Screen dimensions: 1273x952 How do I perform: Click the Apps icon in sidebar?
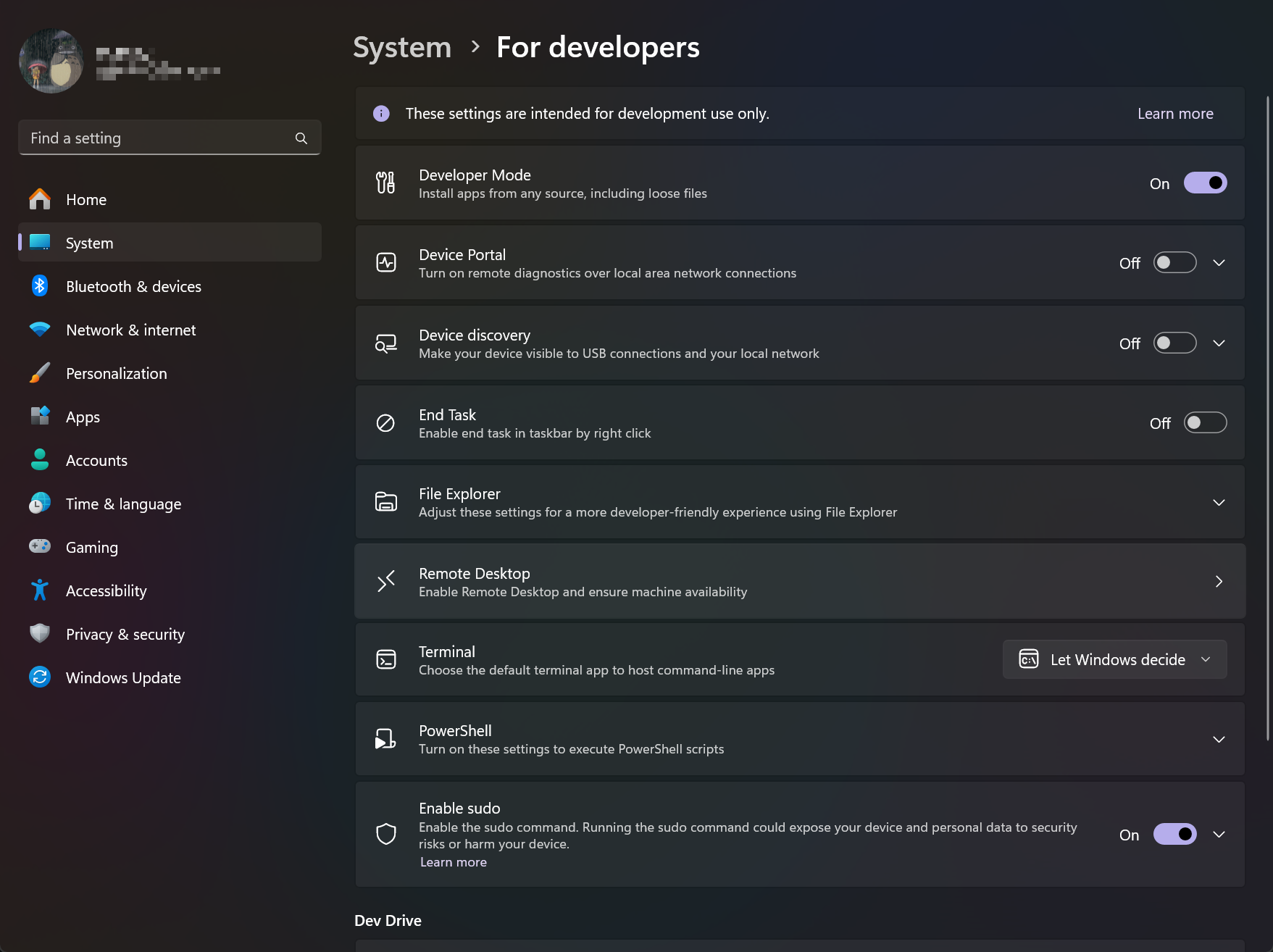[40, 417]
